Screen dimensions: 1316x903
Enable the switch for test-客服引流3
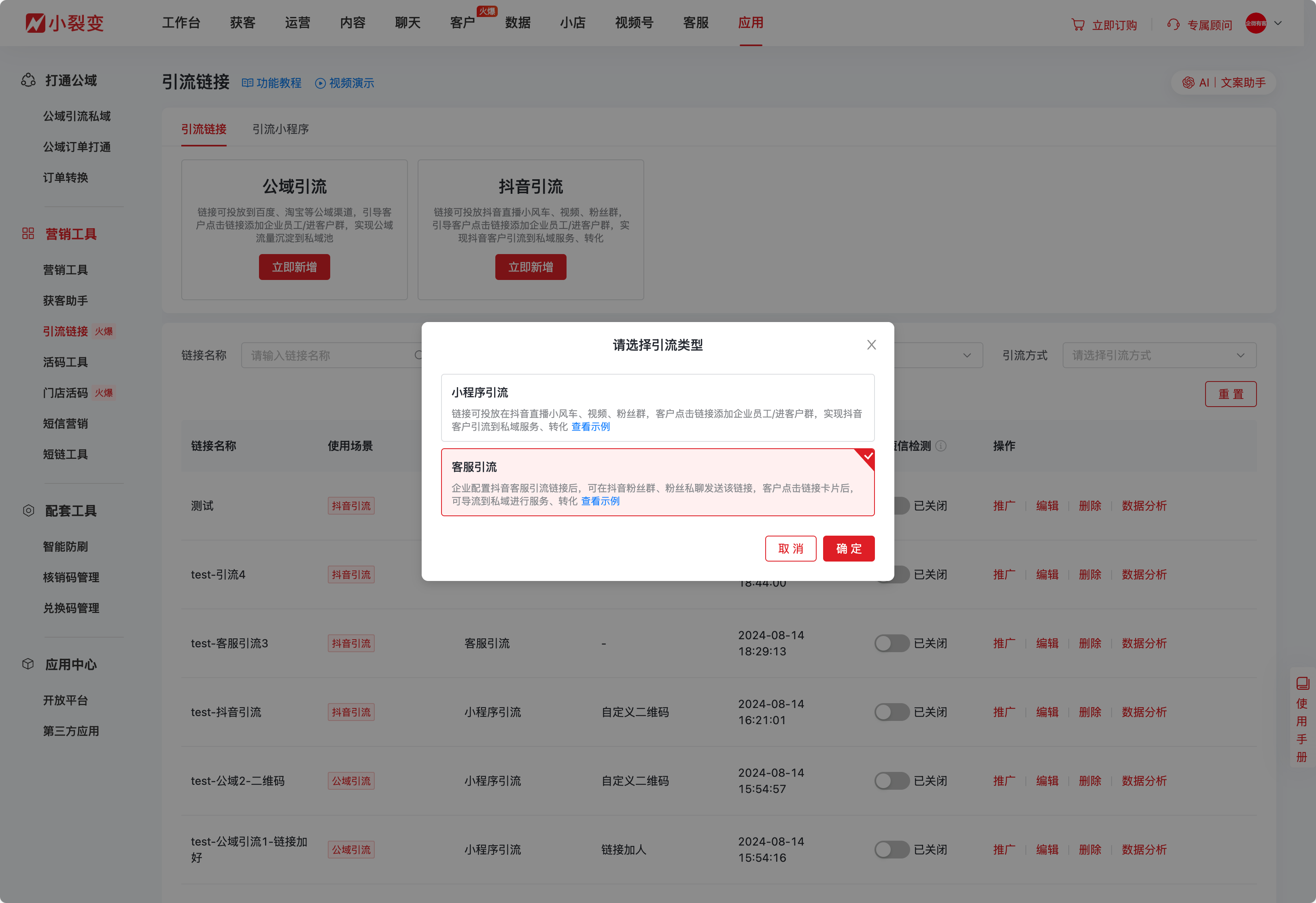891,643
